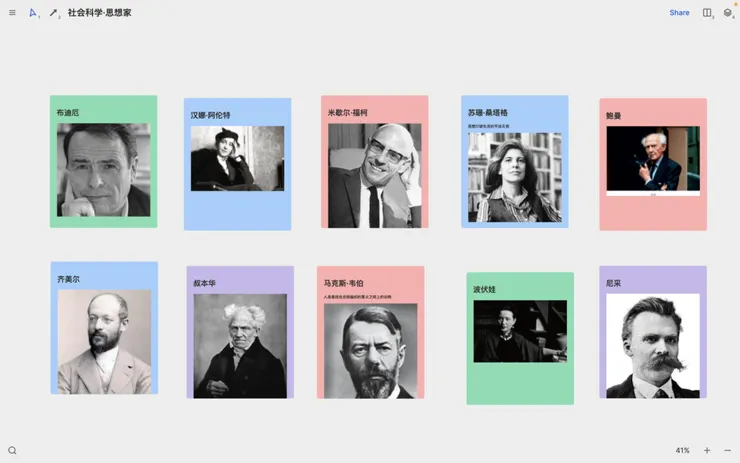Click the 叔本华 portrait image

point(240,346)
